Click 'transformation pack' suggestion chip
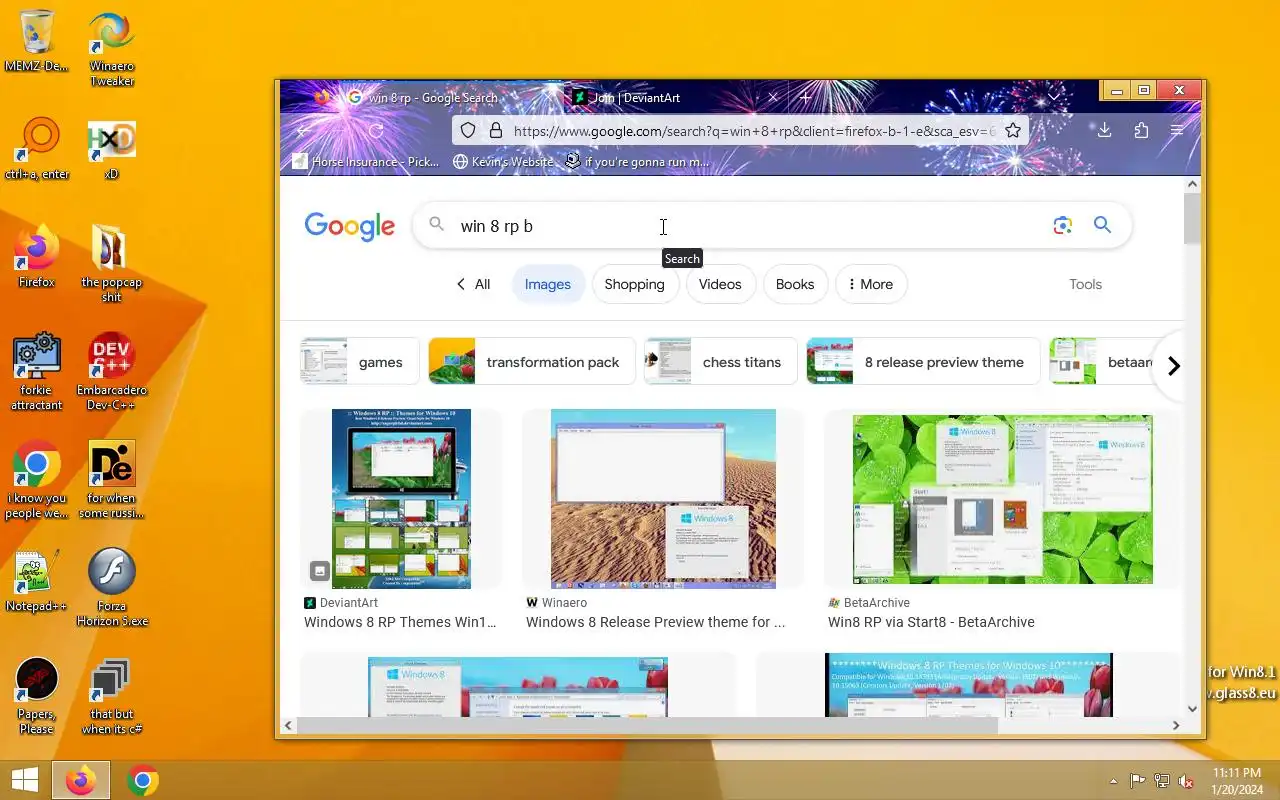The height and width of the screenshot is (800, 1280). click(x=531, y=362)
